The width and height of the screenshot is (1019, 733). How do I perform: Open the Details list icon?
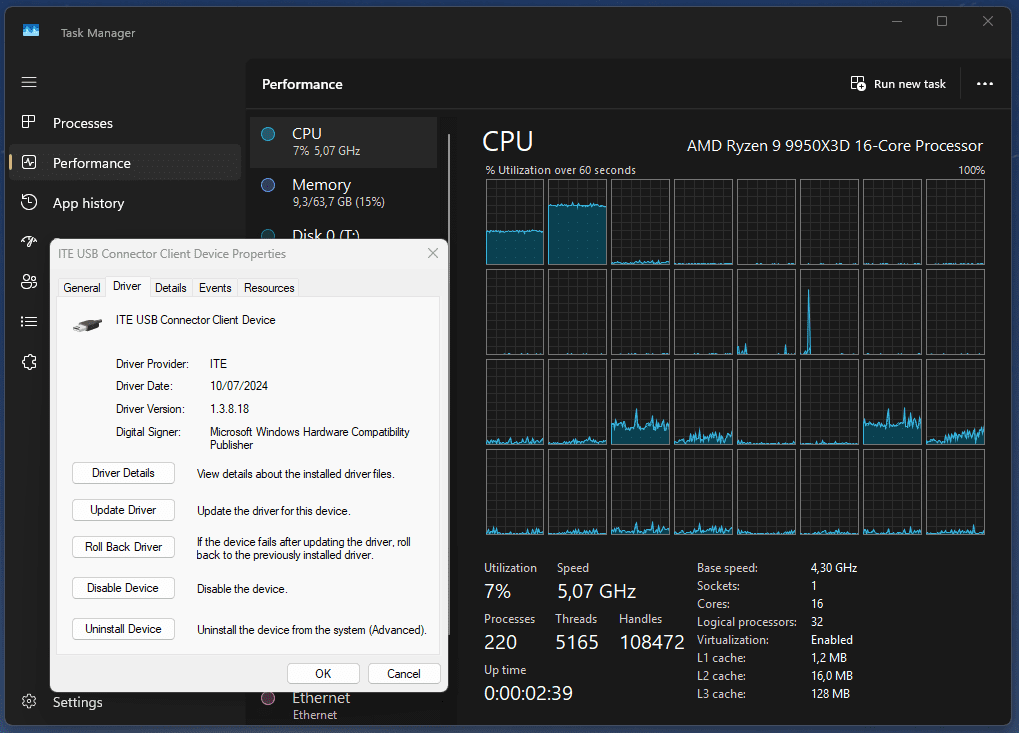(x=29, y=322)
